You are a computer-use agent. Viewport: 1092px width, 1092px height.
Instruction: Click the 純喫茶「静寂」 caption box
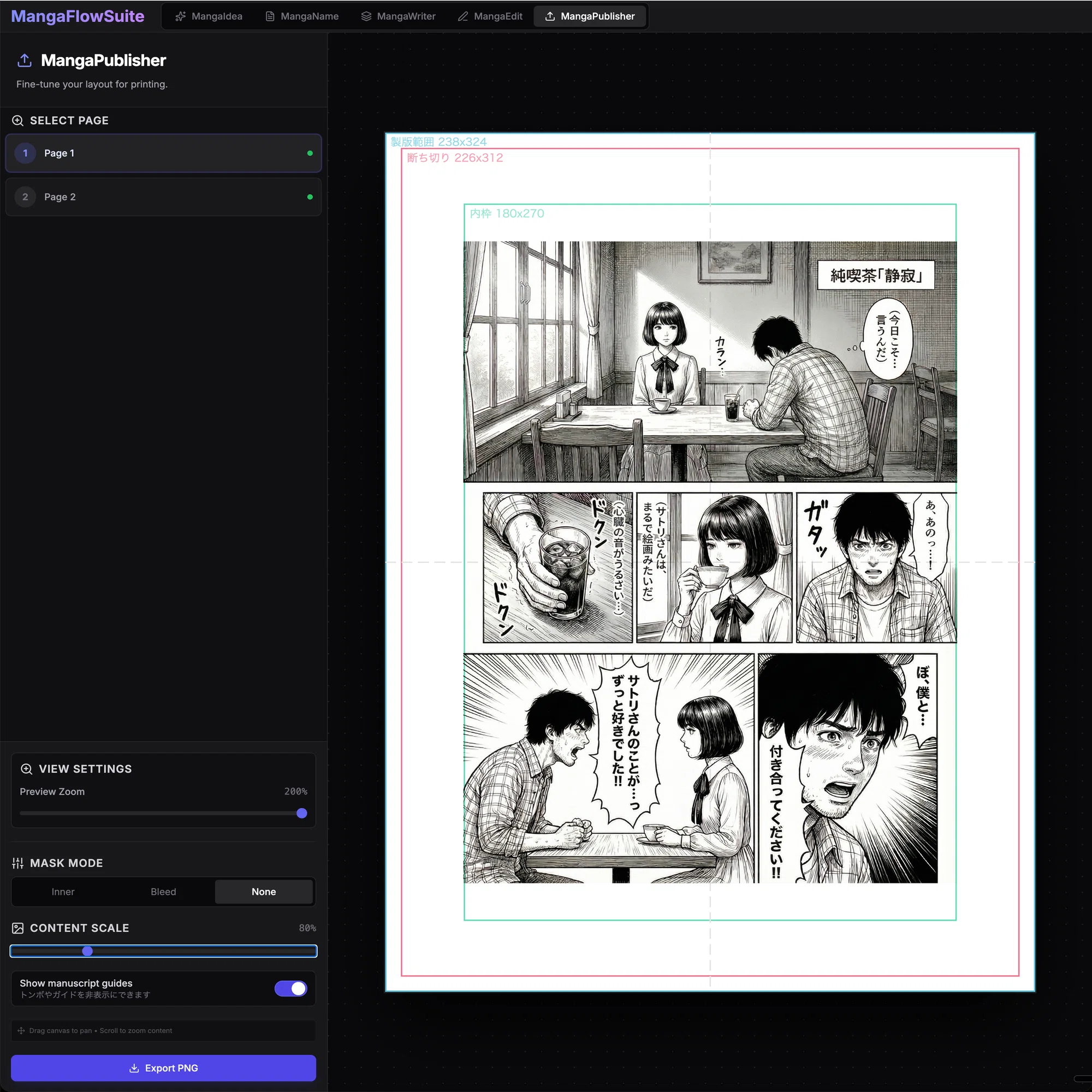click(x=876, y=275)
